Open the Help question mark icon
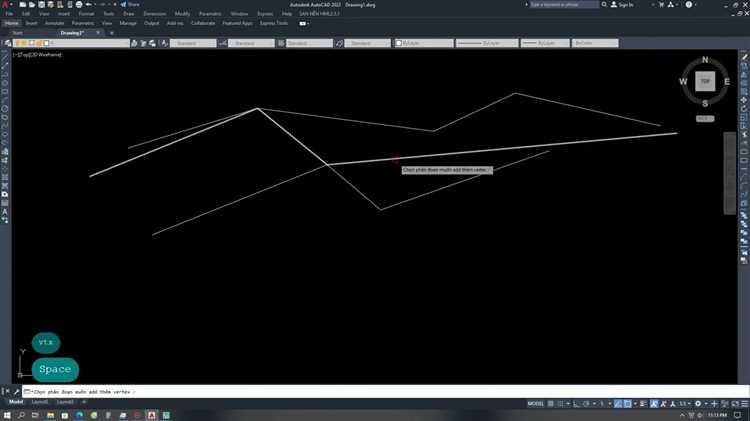Viewport: 750px width, 421px height. (688, 5)
